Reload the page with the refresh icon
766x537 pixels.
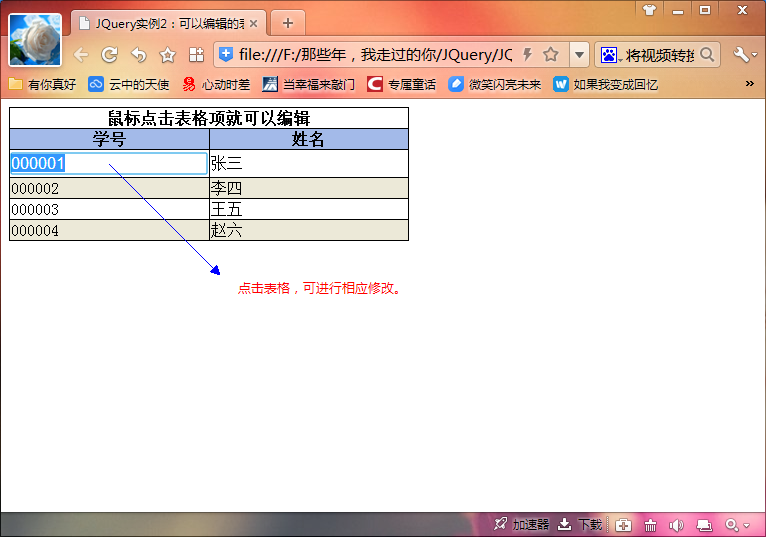109,55
